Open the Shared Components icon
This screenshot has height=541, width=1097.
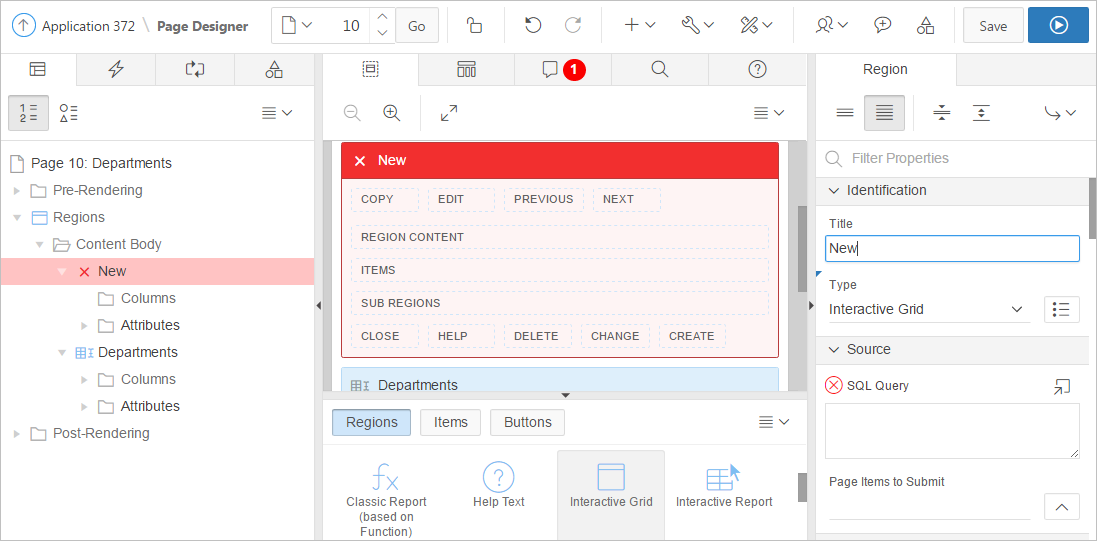click(926, 26)
